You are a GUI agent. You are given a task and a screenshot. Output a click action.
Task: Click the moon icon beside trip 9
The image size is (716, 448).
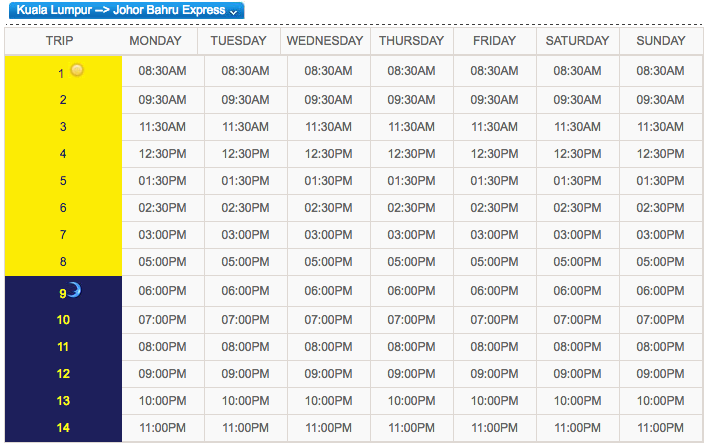[x=74, y=290]
